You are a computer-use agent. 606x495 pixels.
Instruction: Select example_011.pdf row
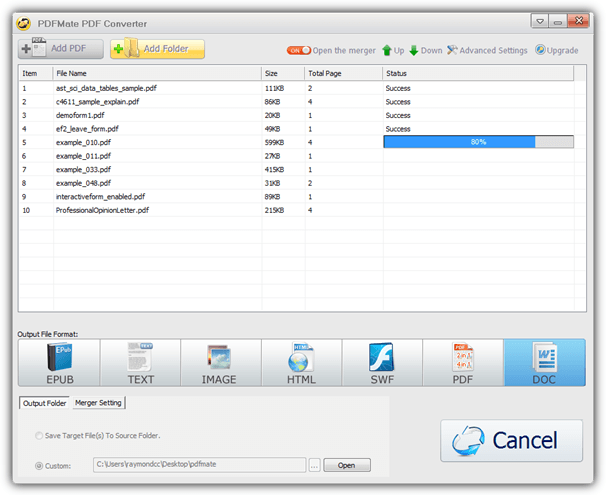pyautogui.click(x=296, y=156)
